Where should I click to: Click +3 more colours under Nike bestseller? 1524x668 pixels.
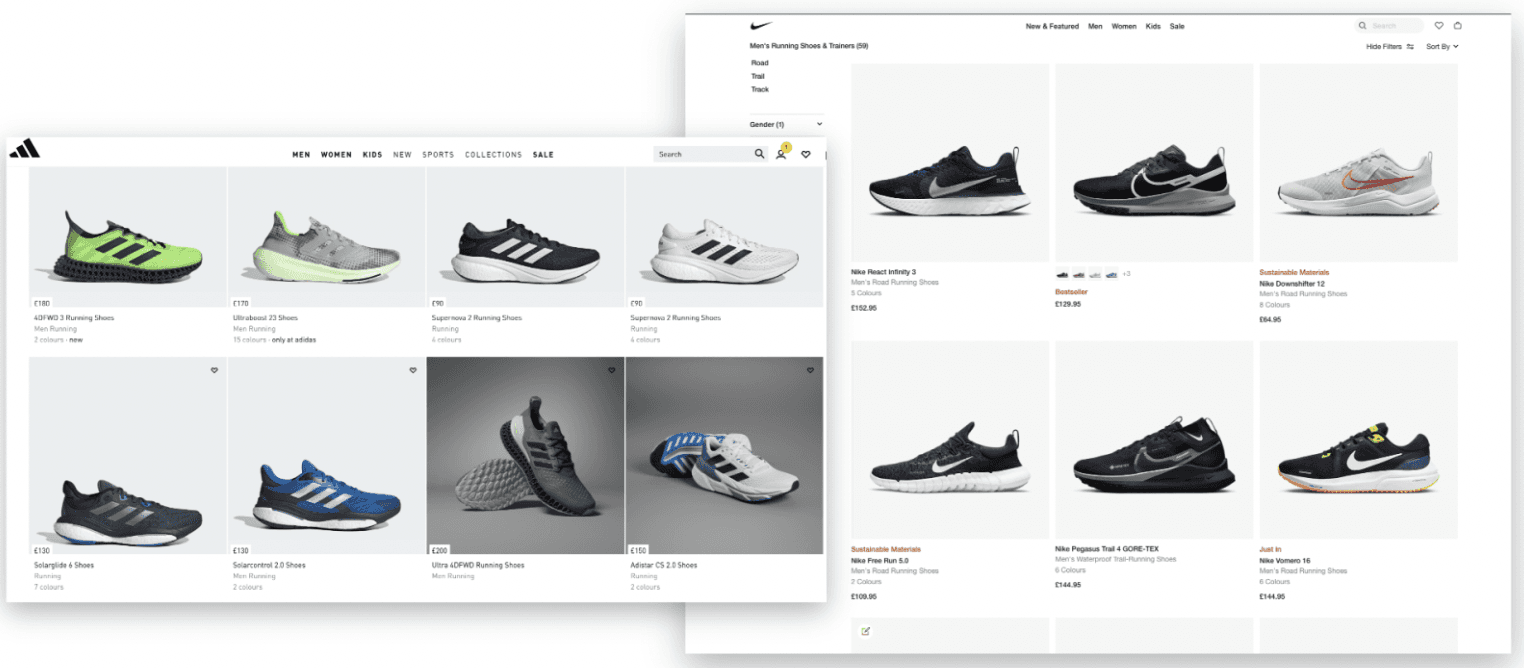click(1126, 274)
